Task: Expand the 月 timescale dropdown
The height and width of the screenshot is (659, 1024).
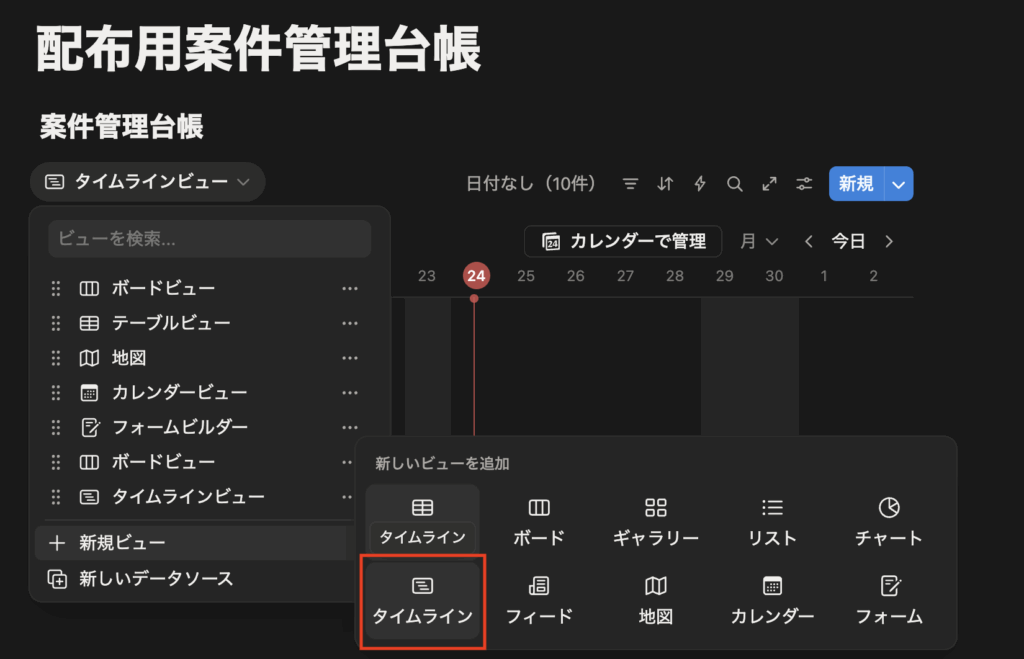Action: pyautogui.click(x=759, y=241)
